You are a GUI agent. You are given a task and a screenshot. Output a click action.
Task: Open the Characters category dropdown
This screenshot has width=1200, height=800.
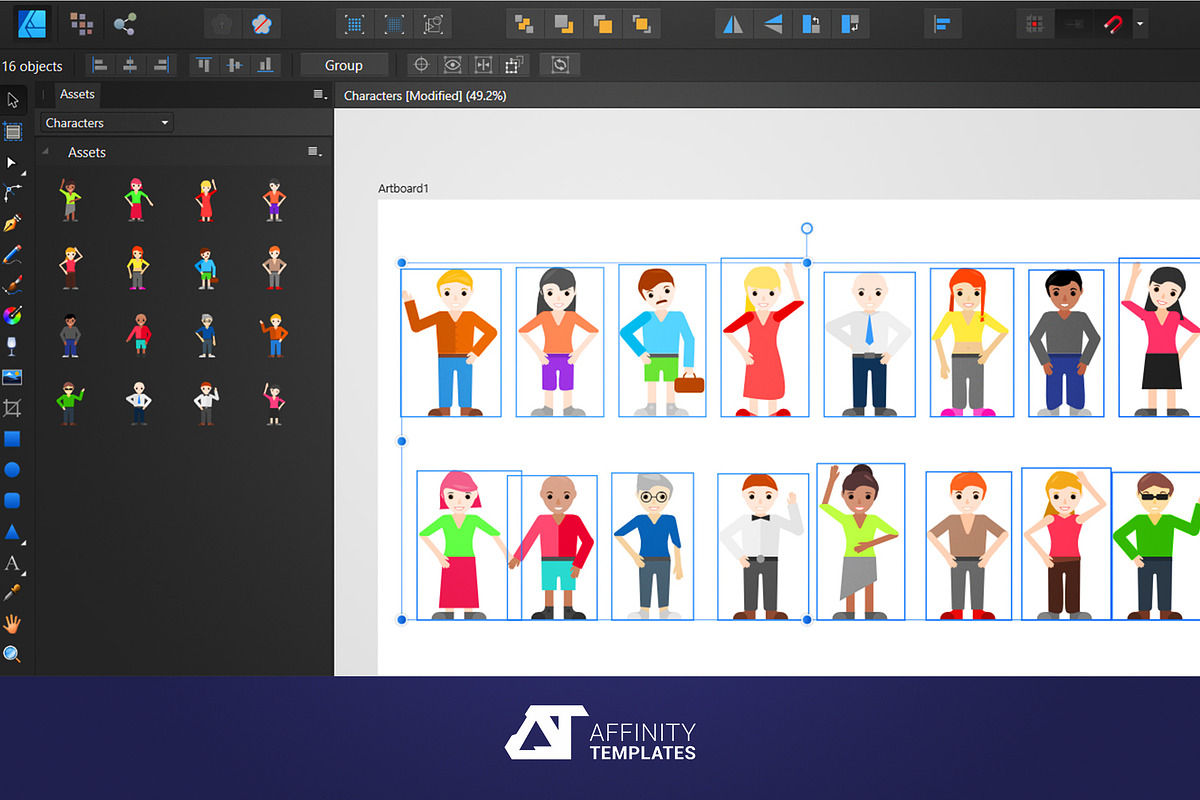pyautogui.click(x=107, y=123)
